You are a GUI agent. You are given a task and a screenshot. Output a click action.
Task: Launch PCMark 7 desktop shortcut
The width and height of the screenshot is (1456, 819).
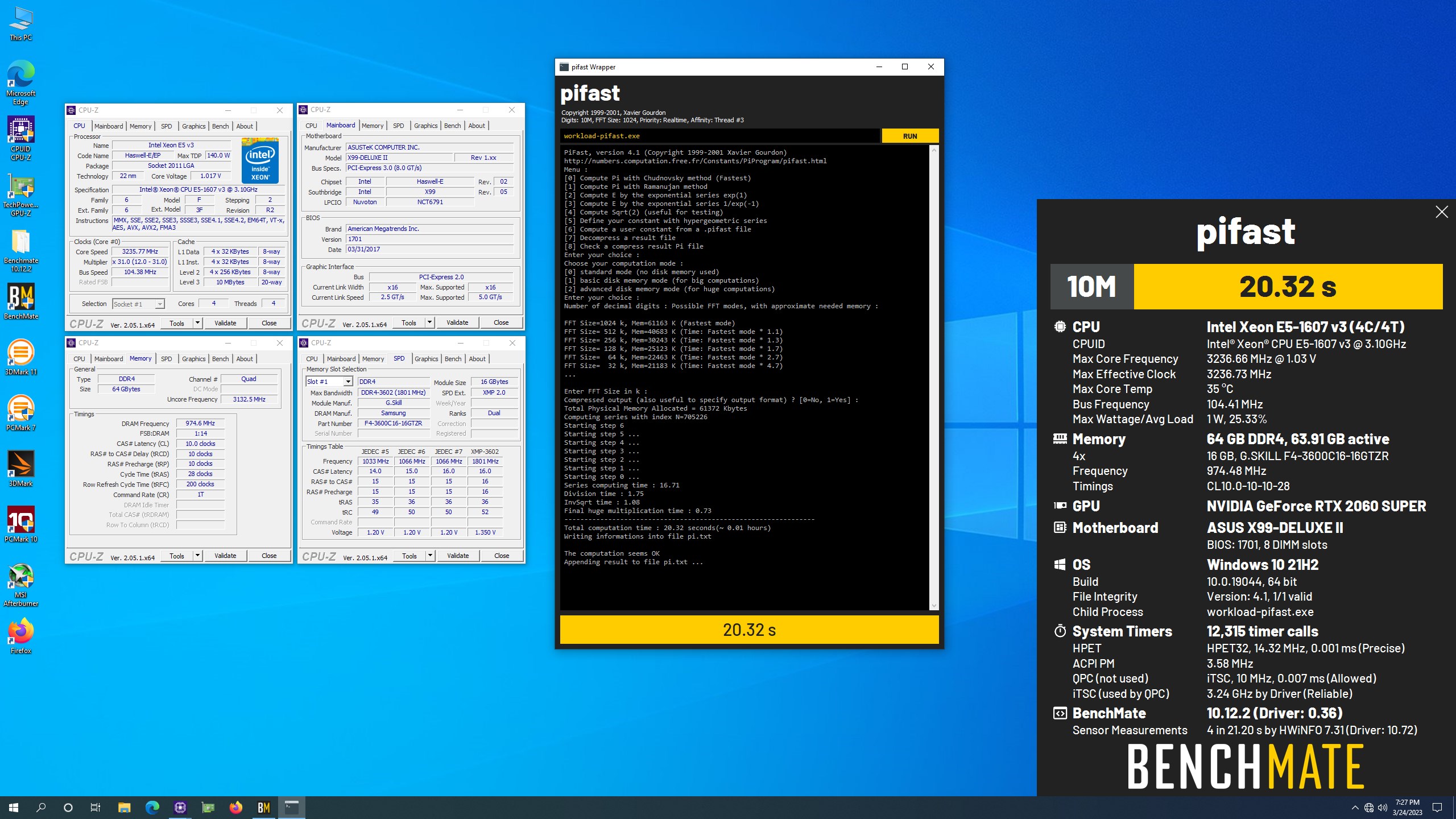coord(21,413)
